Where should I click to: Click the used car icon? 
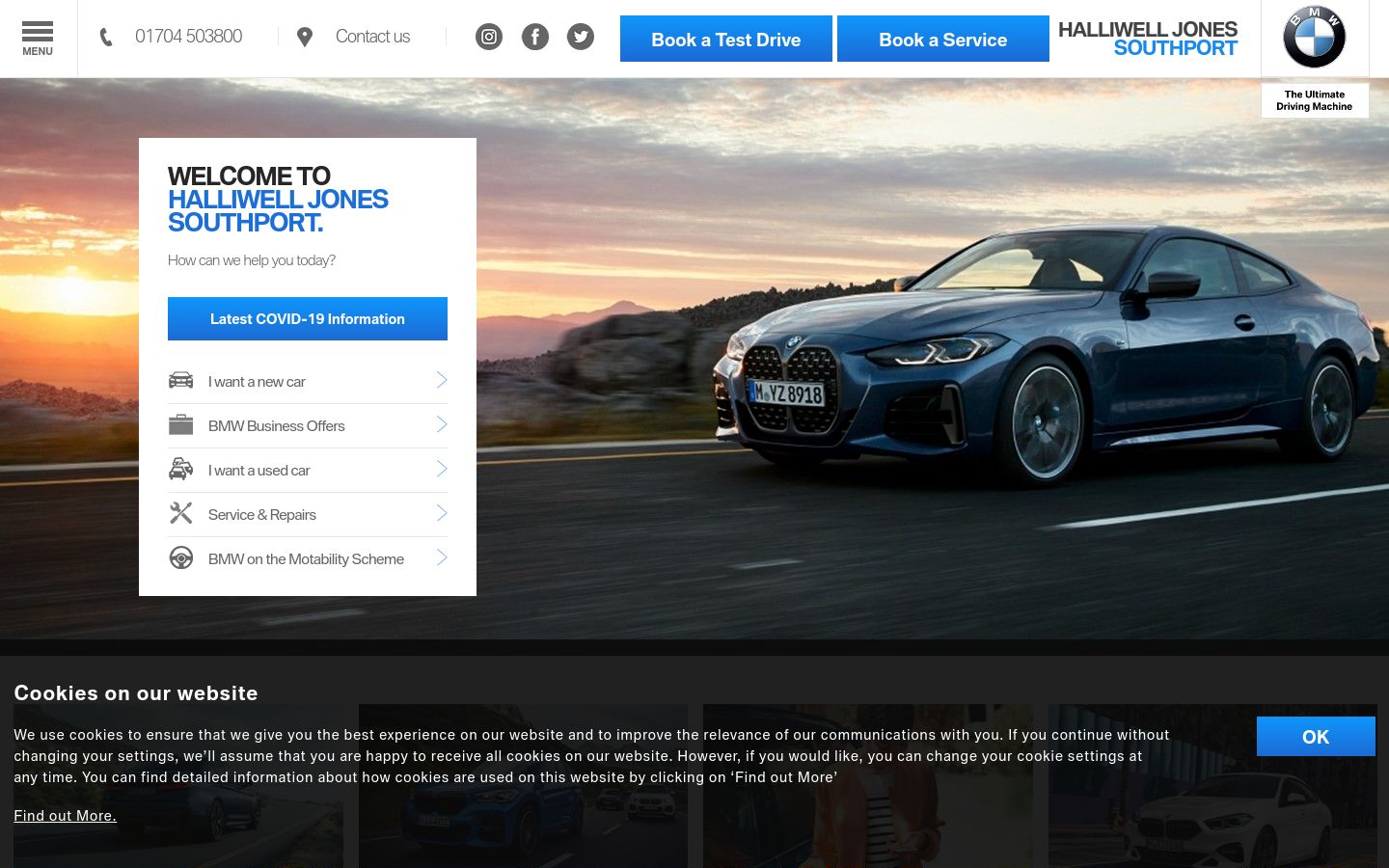[x=181, y=469]
